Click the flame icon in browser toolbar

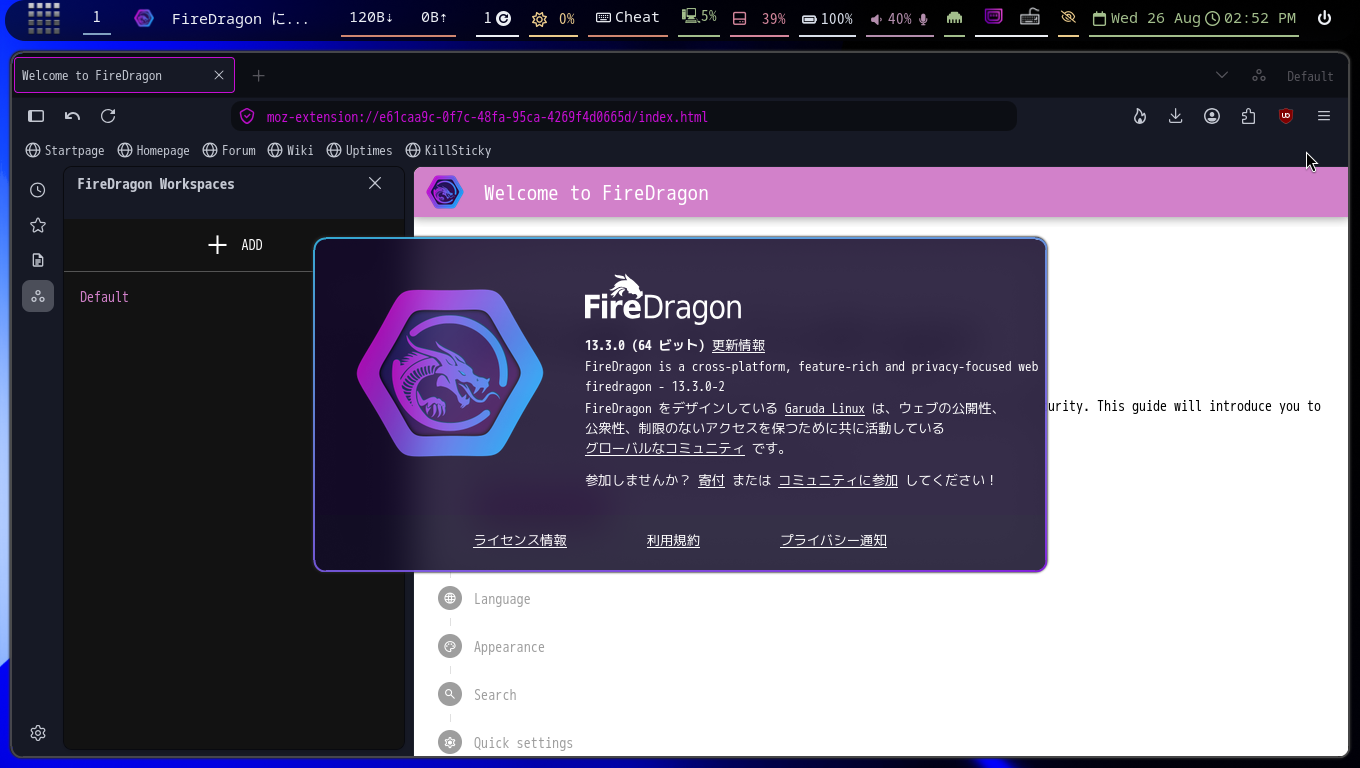(1140, 116)
